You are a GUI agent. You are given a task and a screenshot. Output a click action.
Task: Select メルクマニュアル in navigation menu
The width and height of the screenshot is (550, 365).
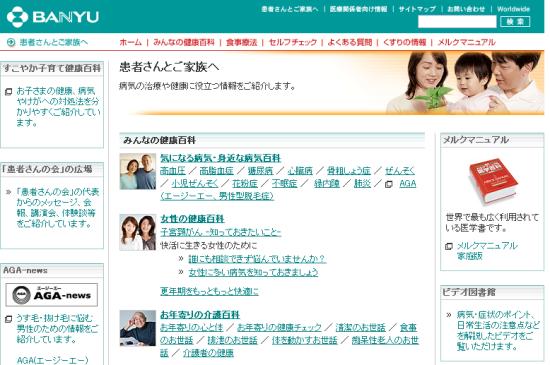(x=466, y=42)
